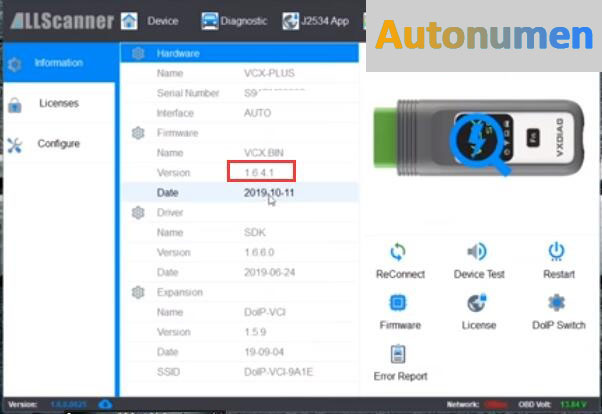Select the SSID value DoIP-VCI-9A1E
This screenshot has width=602, height=414.
[278, 372]
